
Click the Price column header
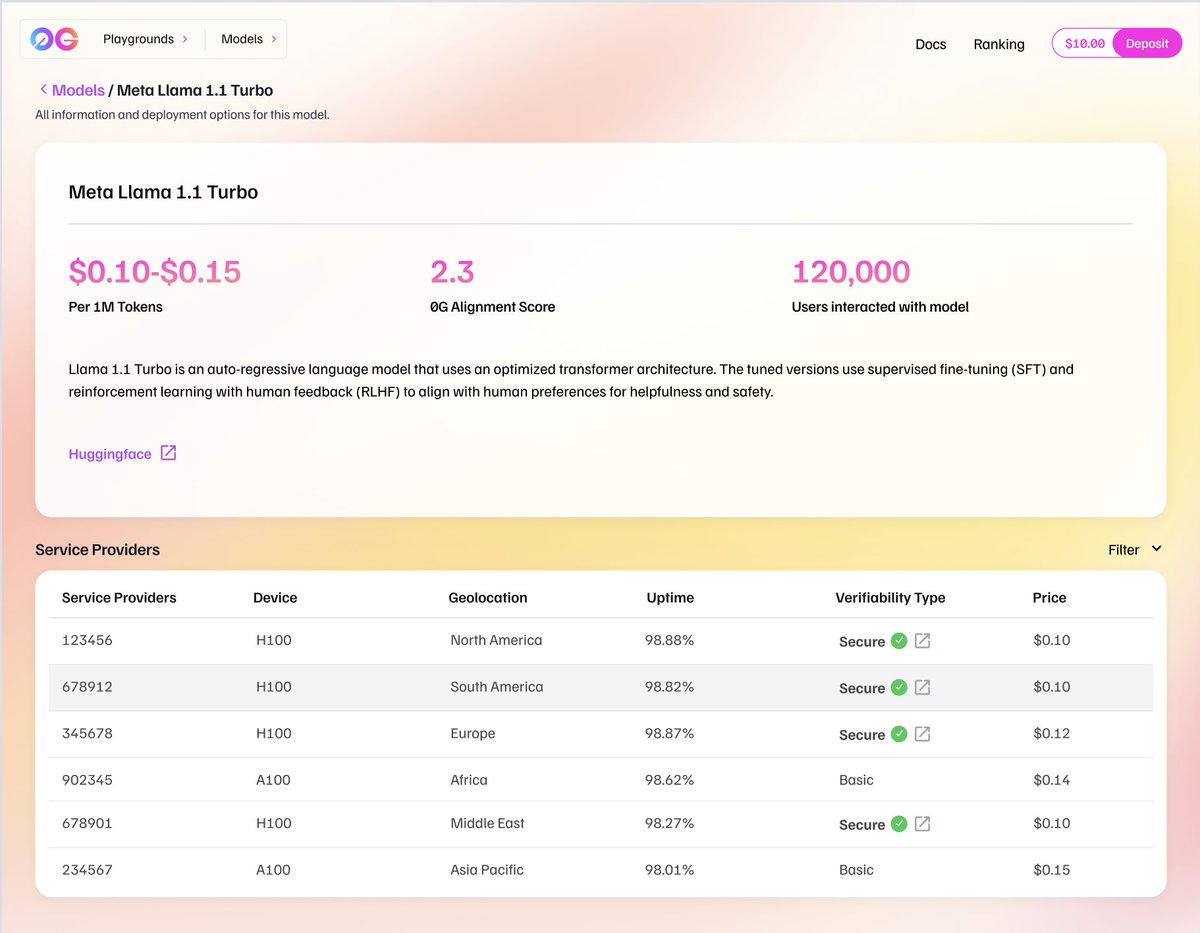1049,597
